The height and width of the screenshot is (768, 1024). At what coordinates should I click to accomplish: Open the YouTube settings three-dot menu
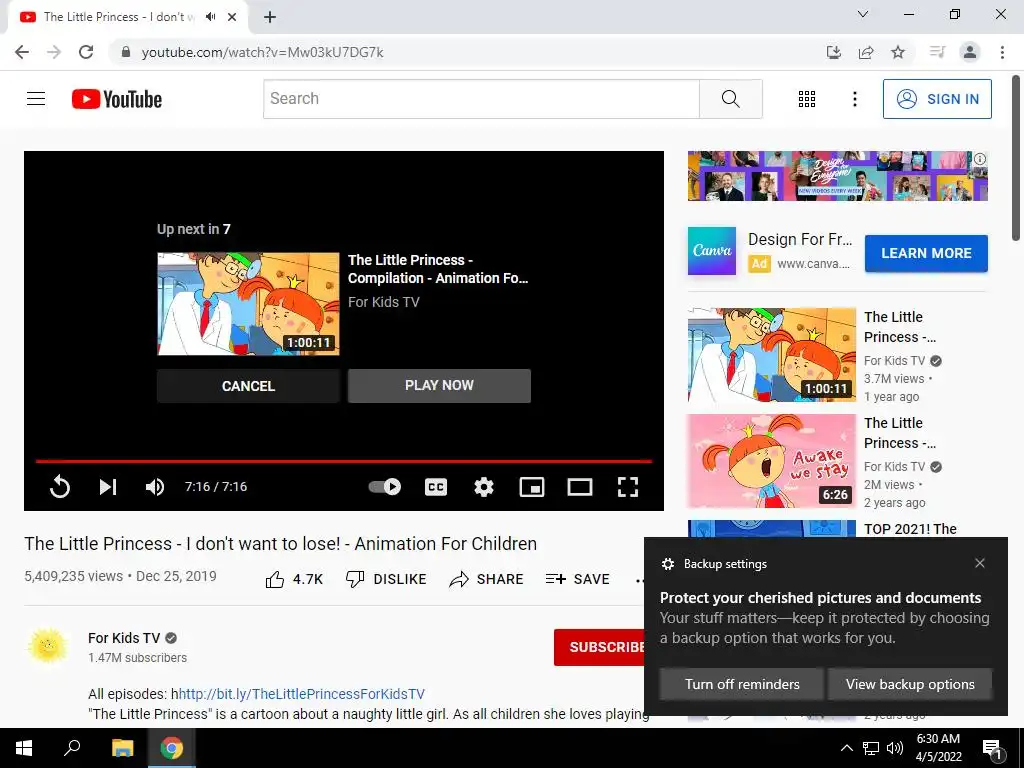click(x=855, y=99)
